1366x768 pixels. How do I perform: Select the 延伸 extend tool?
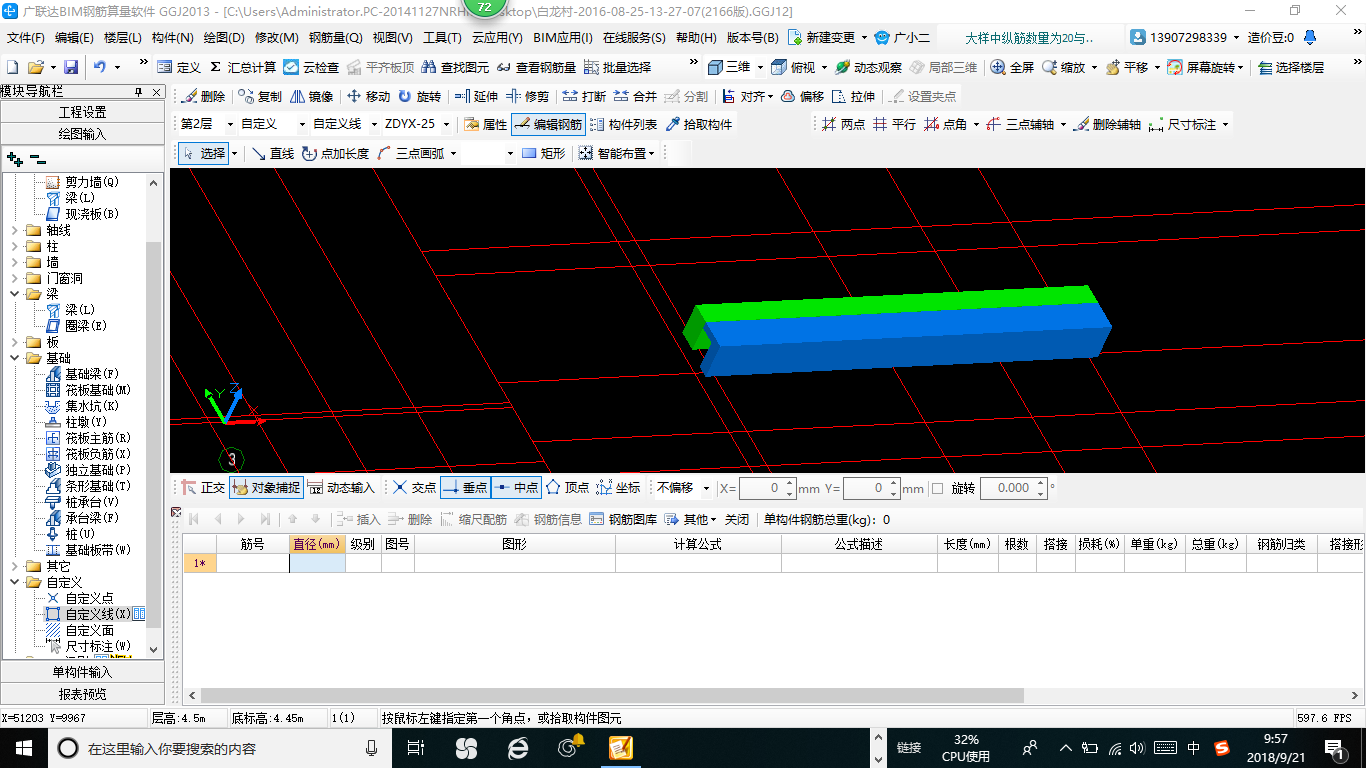[476, 97]
